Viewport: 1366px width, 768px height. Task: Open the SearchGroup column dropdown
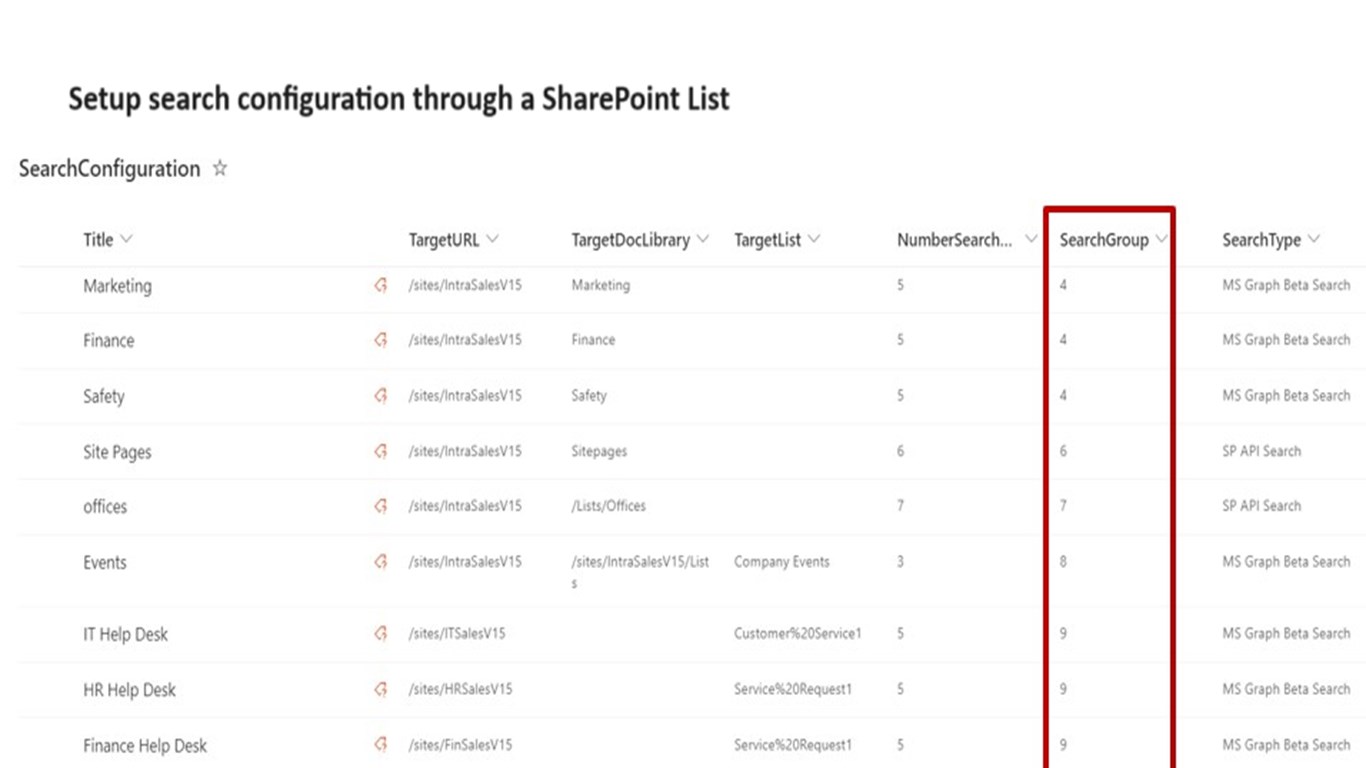[x=1161, y=240]
